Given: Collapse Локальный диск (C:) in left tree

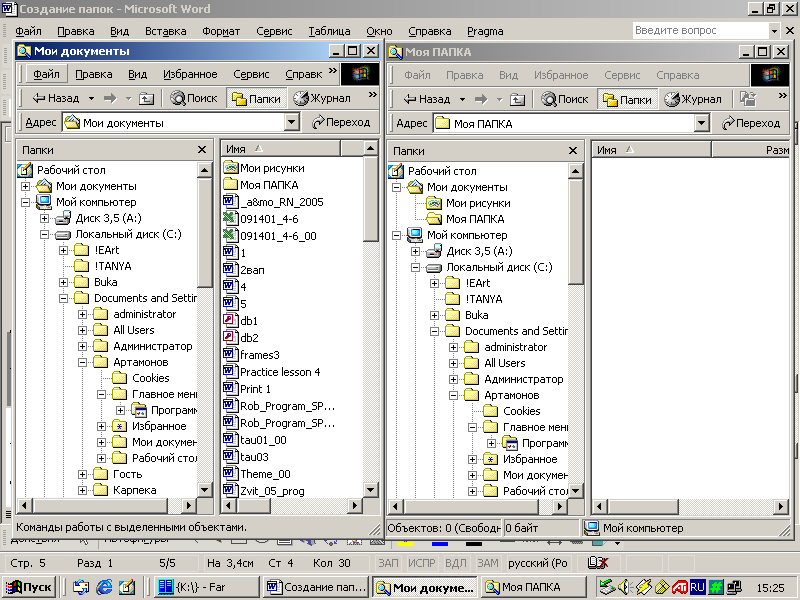Looking at the screenshot, I should (x=45, y=234).
